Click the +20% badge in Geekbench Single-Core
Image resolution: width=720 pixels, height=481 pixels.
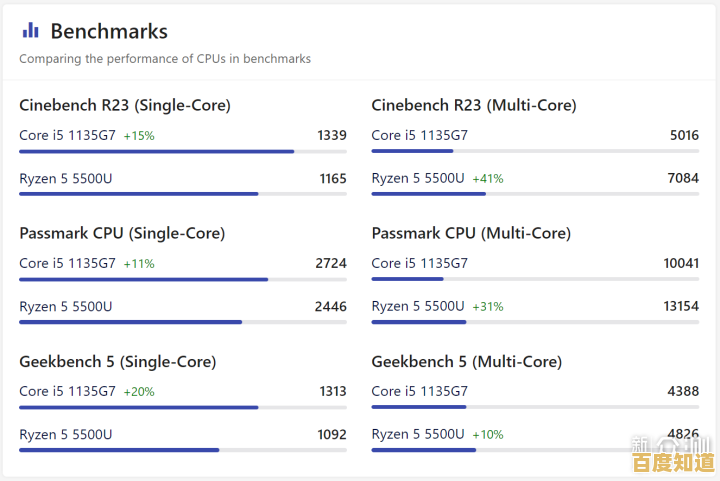139,392
